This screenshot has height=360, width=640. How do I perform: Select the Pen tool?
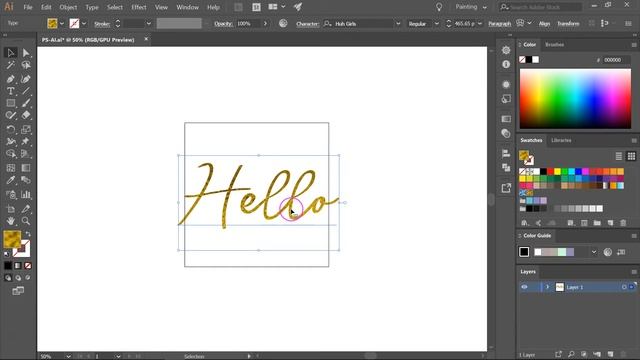click(11, 79)
